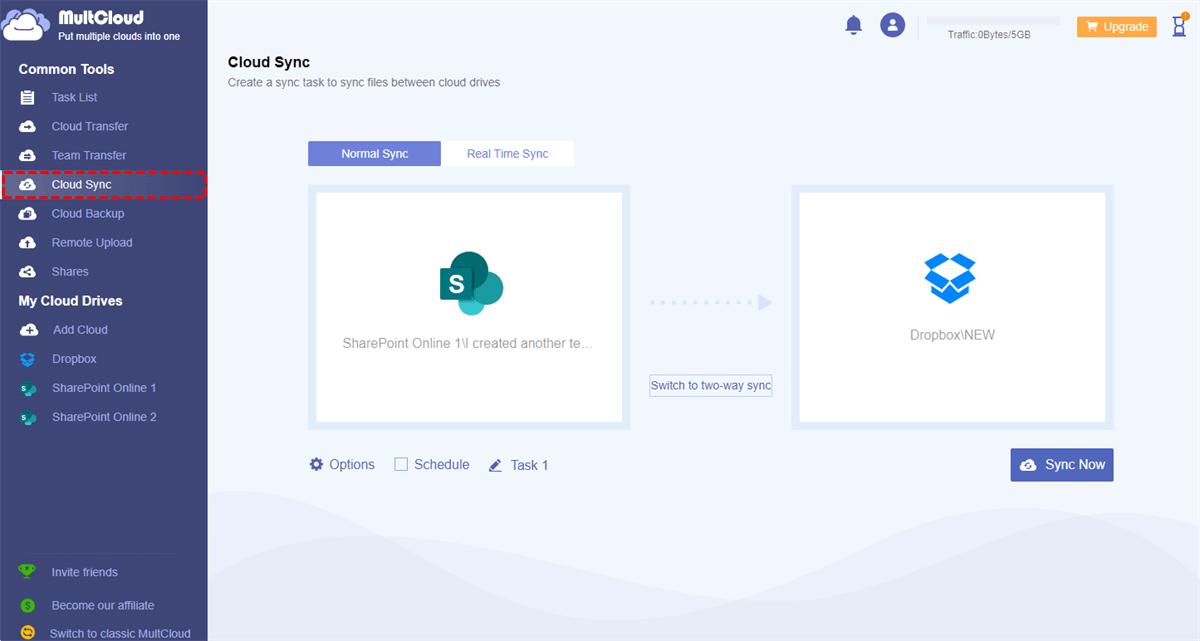Viewport: 1200px width, 641px height.
Task: Click Become our affiliate link
Action: coord(103,605)
